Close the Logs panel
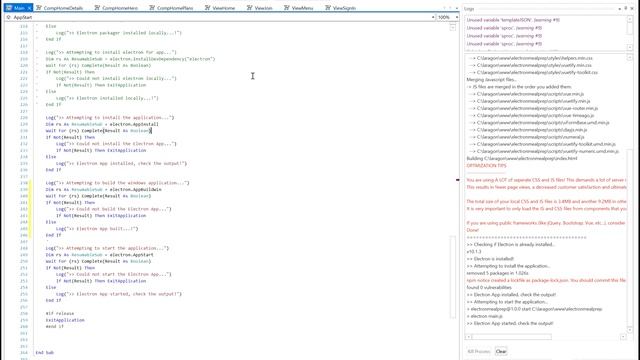Image resolution: width=640 pixels, height=360 pixels. coord(632,9)
